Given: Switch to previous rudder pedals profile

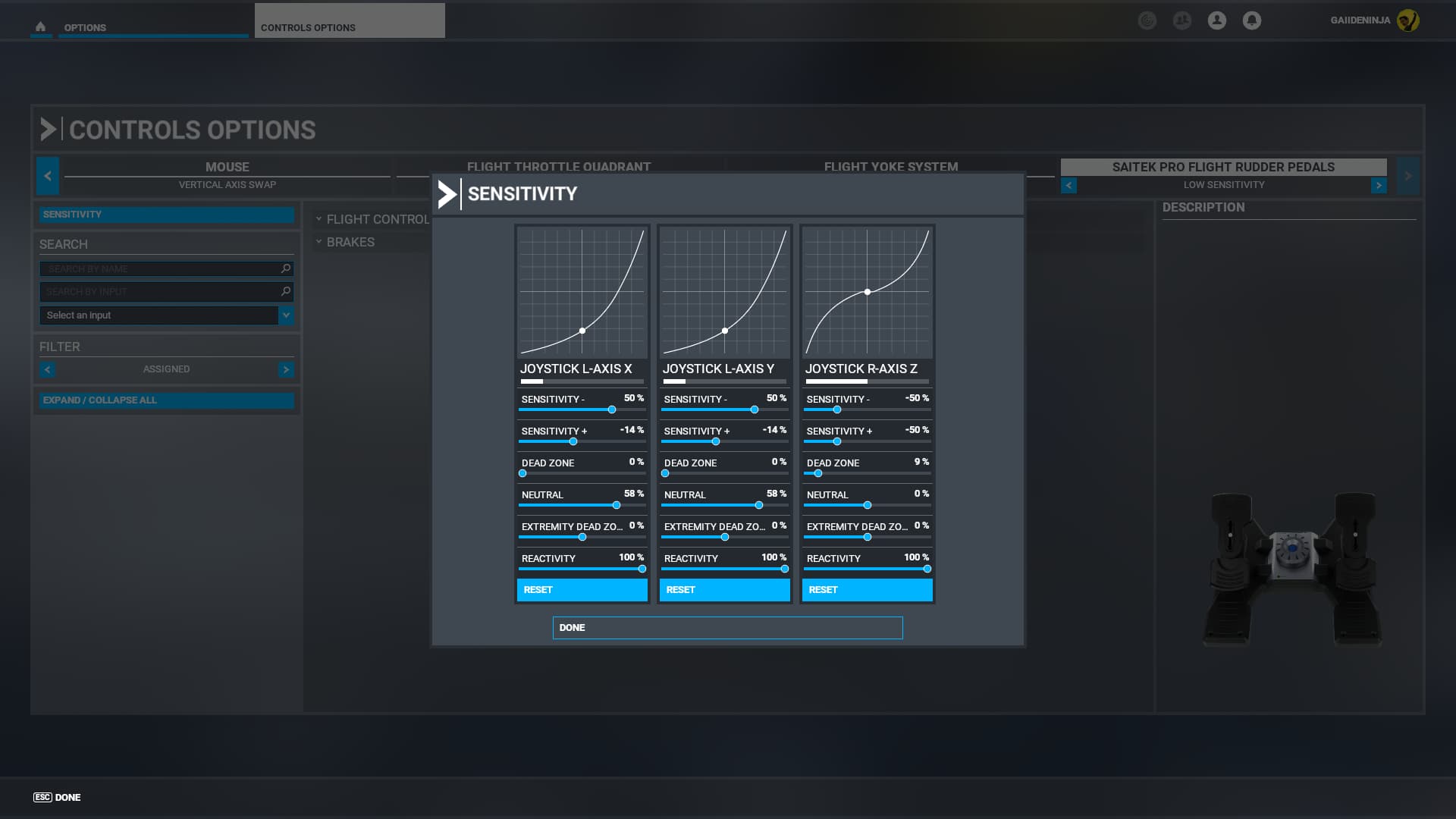Looking at the screenshot, I should [1068, 185].
